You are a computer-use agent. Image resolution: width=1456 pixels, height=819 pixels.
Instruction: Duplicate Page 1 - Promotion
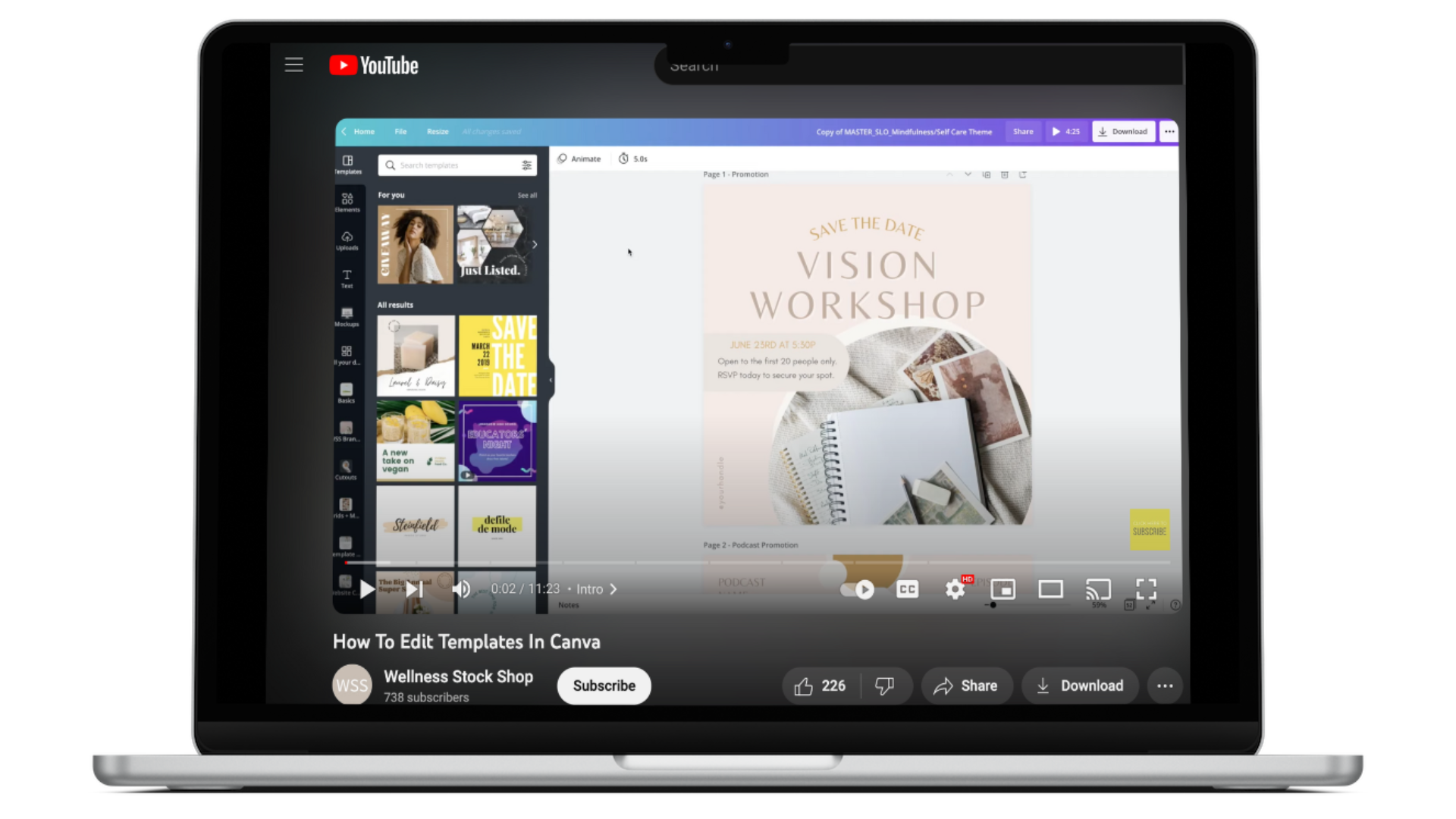(987, 174)
